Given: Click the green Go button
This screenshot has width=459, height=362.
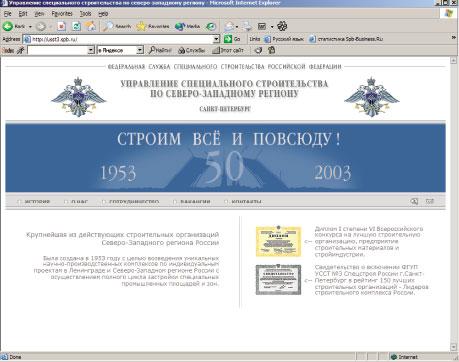Looking at the screenshot, I should pyautogui.click(x=232, y=39).
